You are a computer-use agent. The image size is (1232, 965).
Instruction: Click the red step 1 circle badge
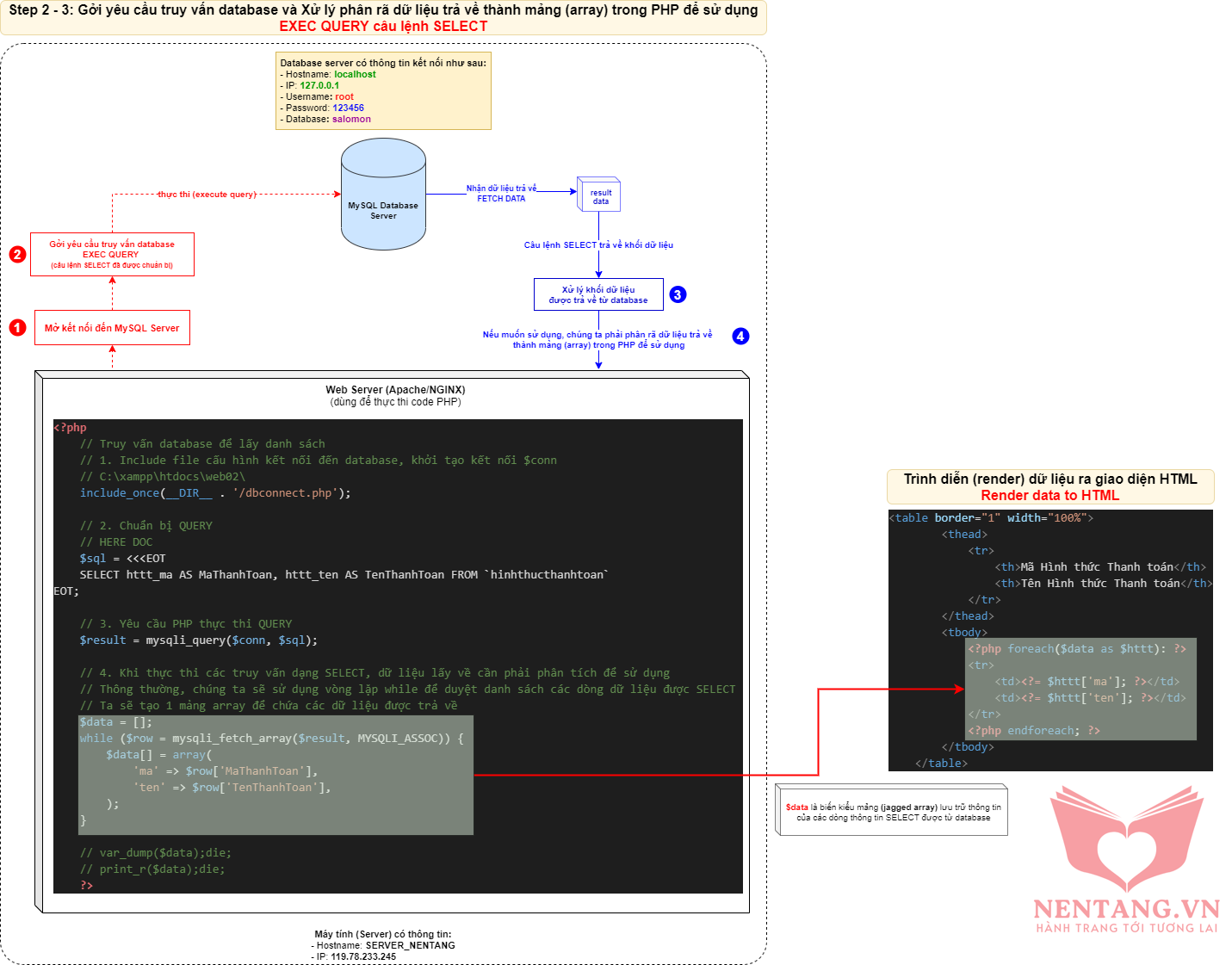coord(17,328)
